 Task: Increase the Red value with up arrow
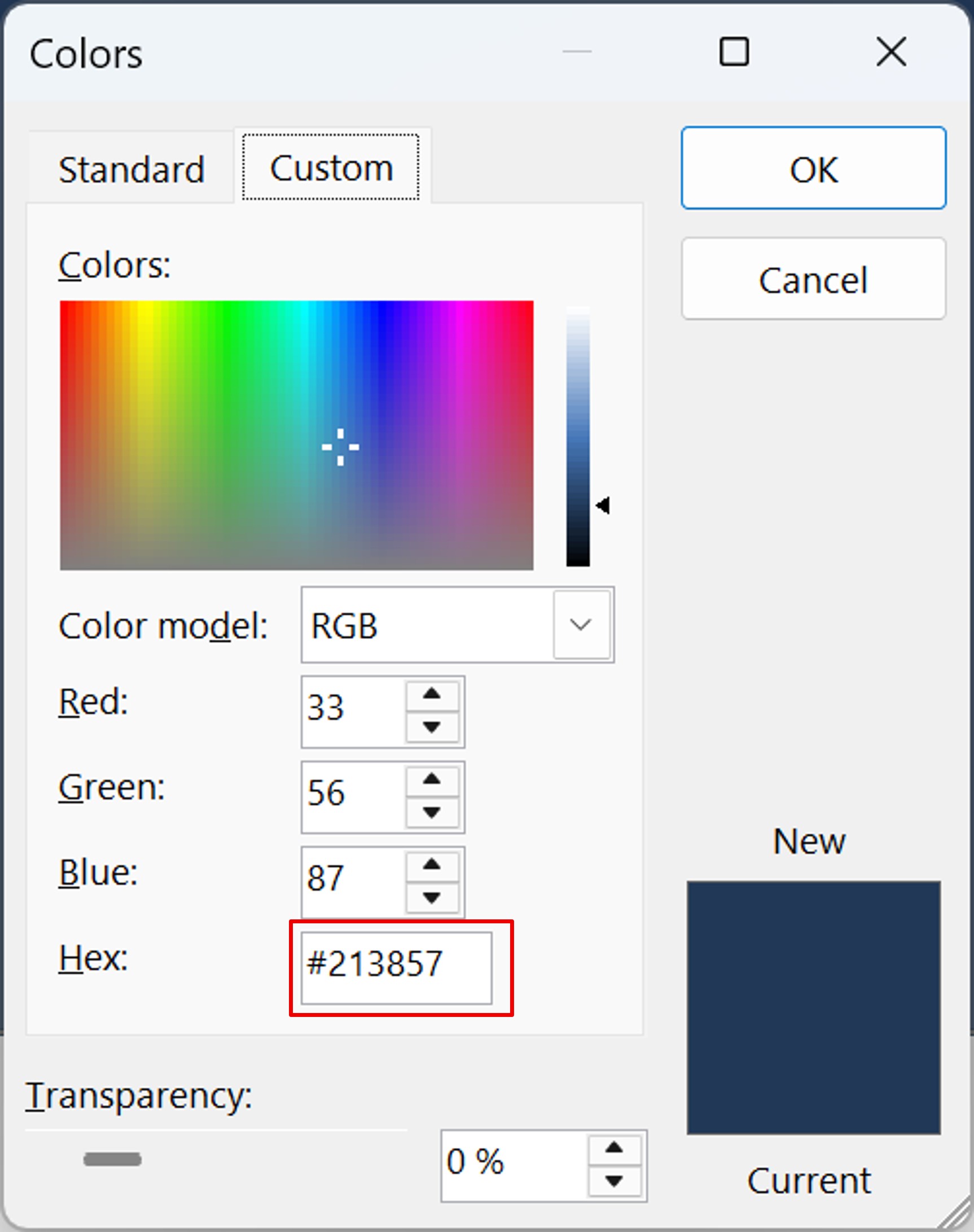pyautogui.click(x=432, y=695)
